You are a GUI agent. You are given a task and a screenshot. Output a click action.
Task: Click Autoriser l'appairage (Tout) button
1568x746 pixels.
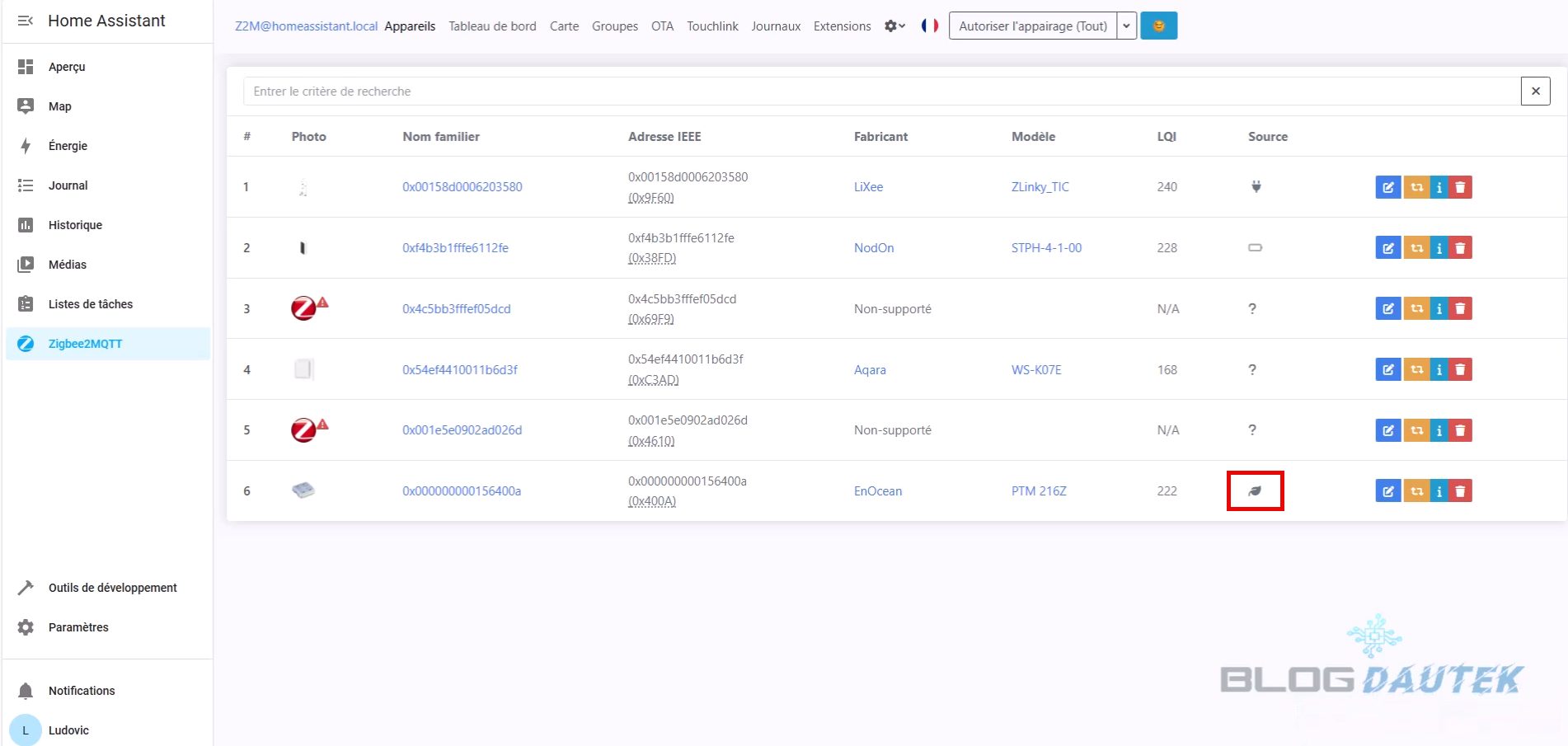point(1032,26)
